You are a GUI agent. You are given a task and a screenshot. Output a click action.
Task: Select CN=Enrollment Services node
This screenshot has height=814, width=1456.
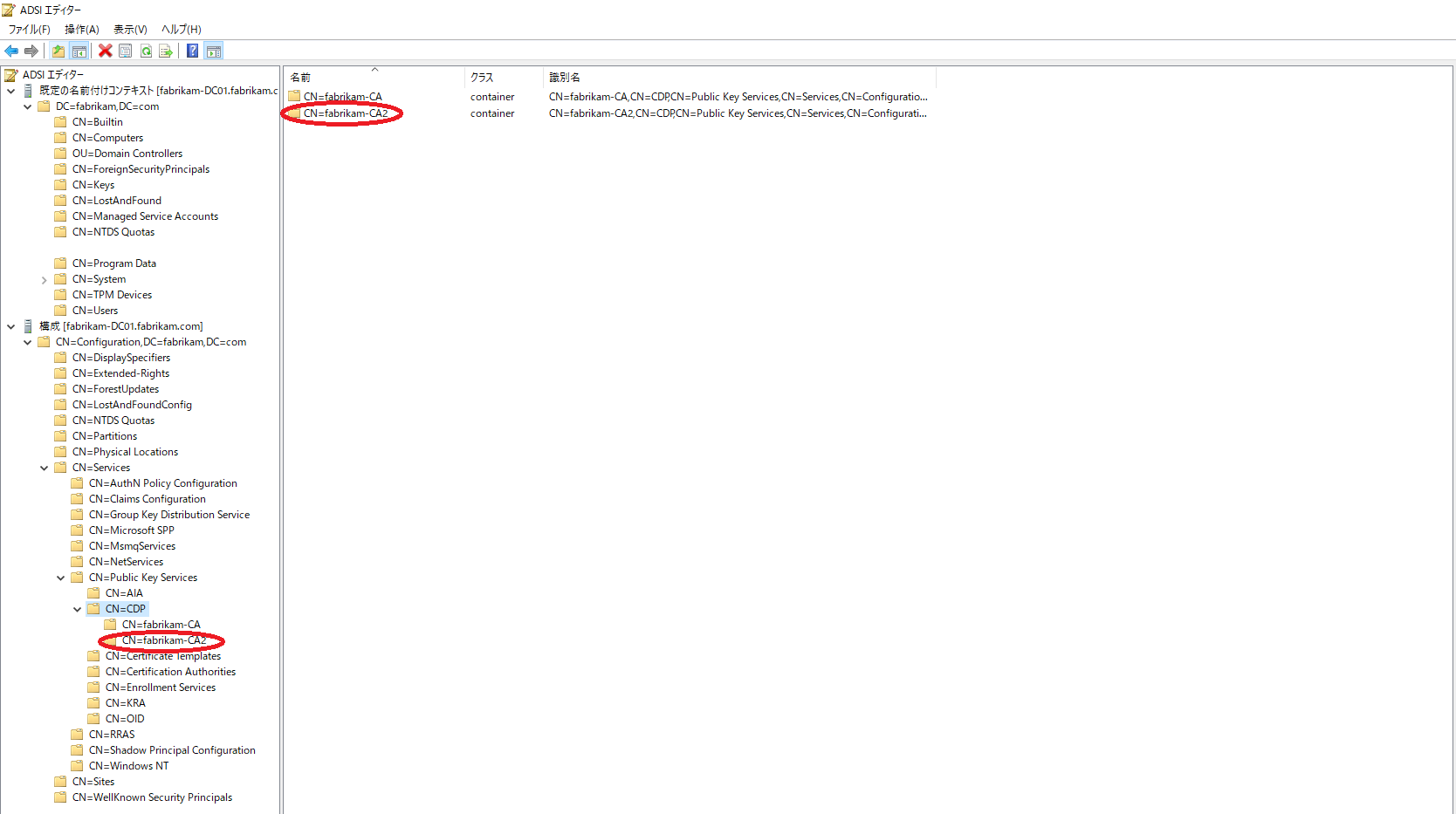(x=161, y=687)
